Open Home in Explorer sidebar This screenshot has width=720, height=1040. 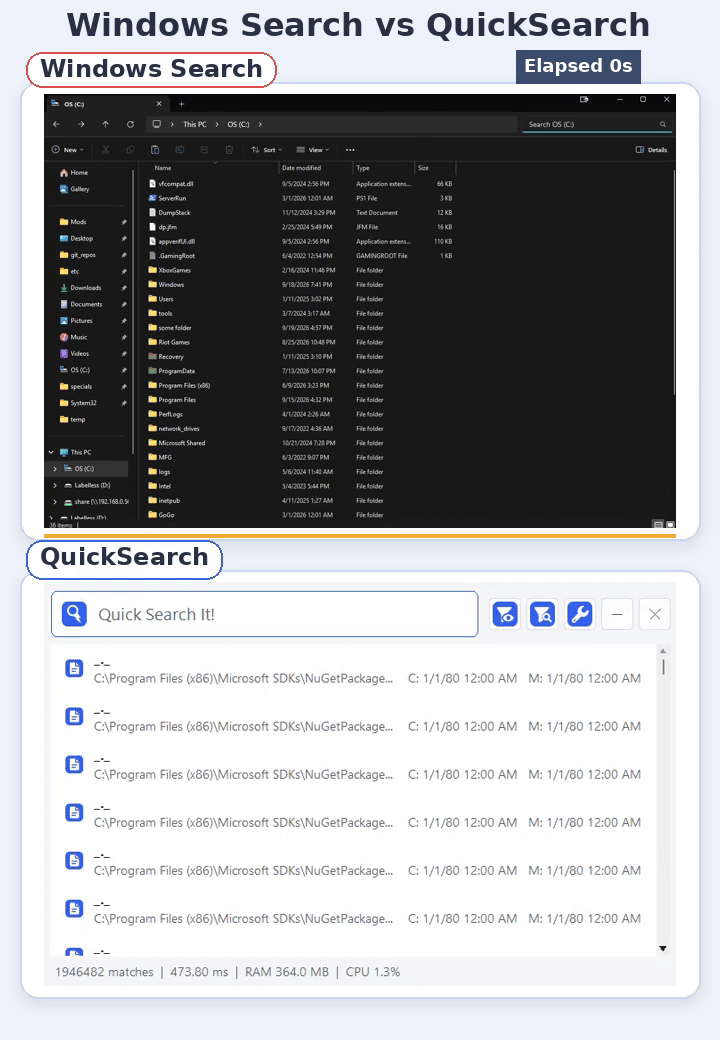[x=74, y=172]
